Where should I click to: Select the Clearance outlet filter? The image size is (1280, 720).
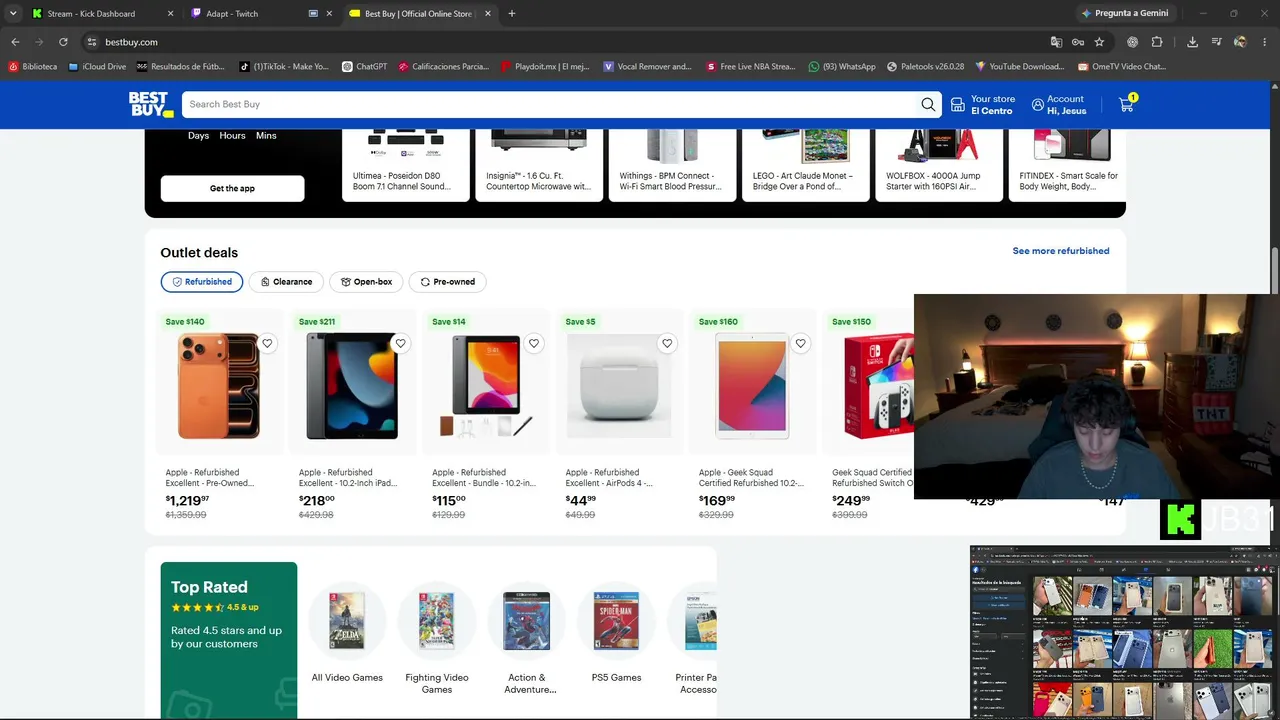pyautogui.click(x=286, y=282)
